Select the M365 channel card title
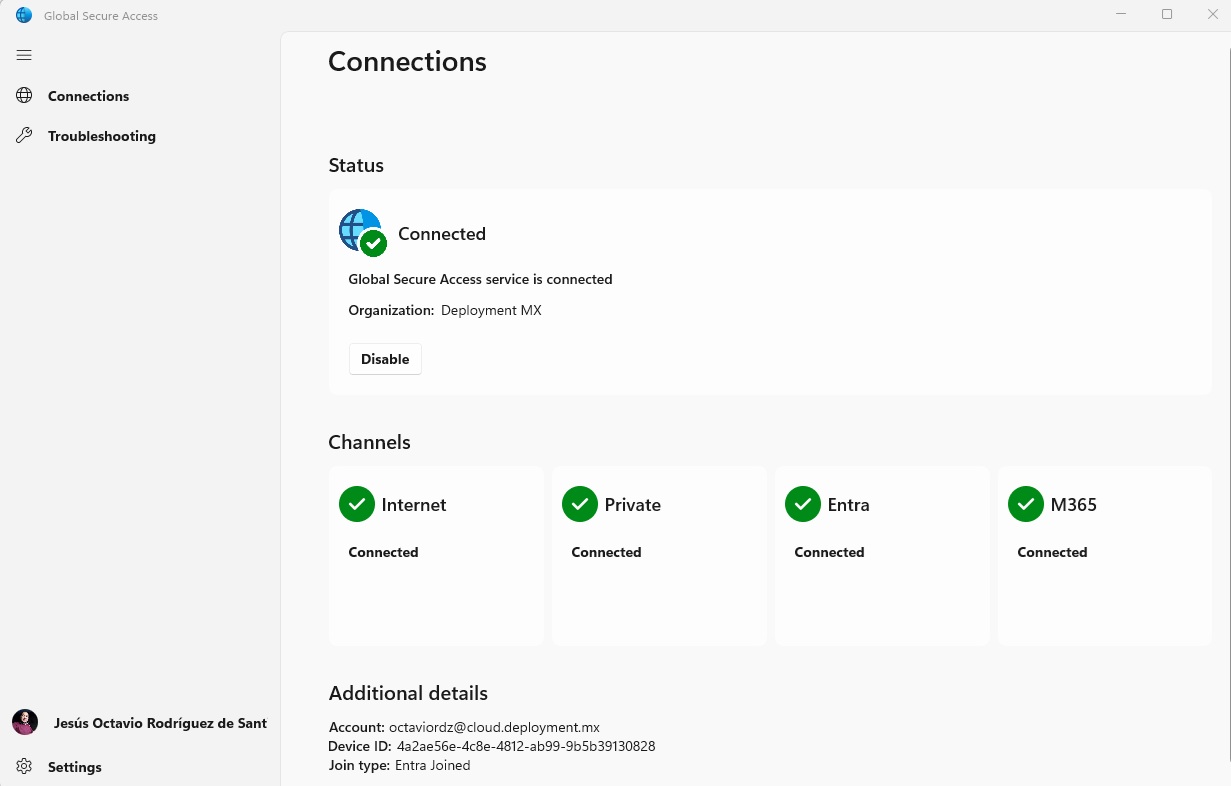Viewport: 1231px width, 786px height. click(1074, 505)
